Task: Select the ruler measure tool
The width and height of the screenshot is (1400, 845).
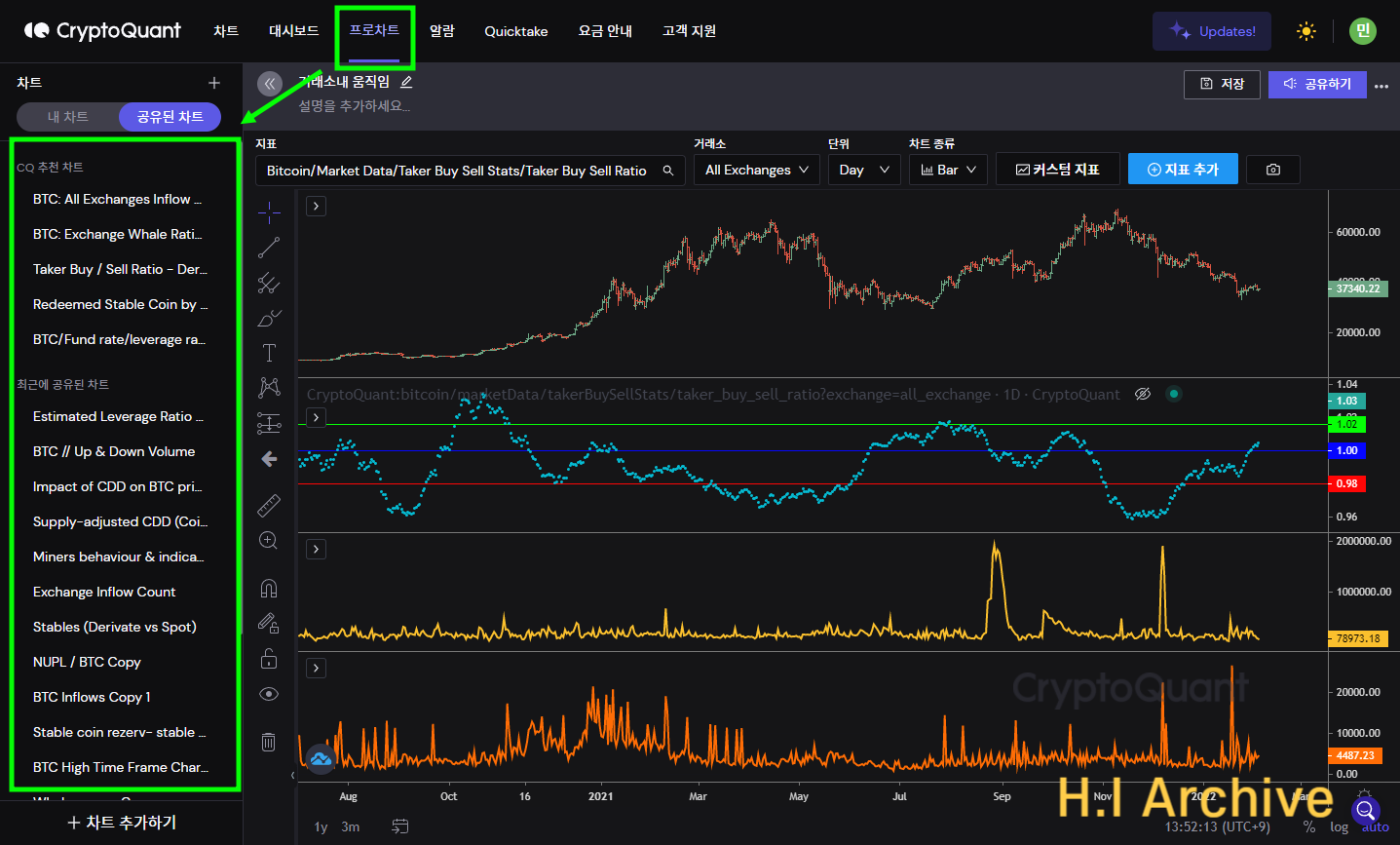Action: (x=269, y=505)
